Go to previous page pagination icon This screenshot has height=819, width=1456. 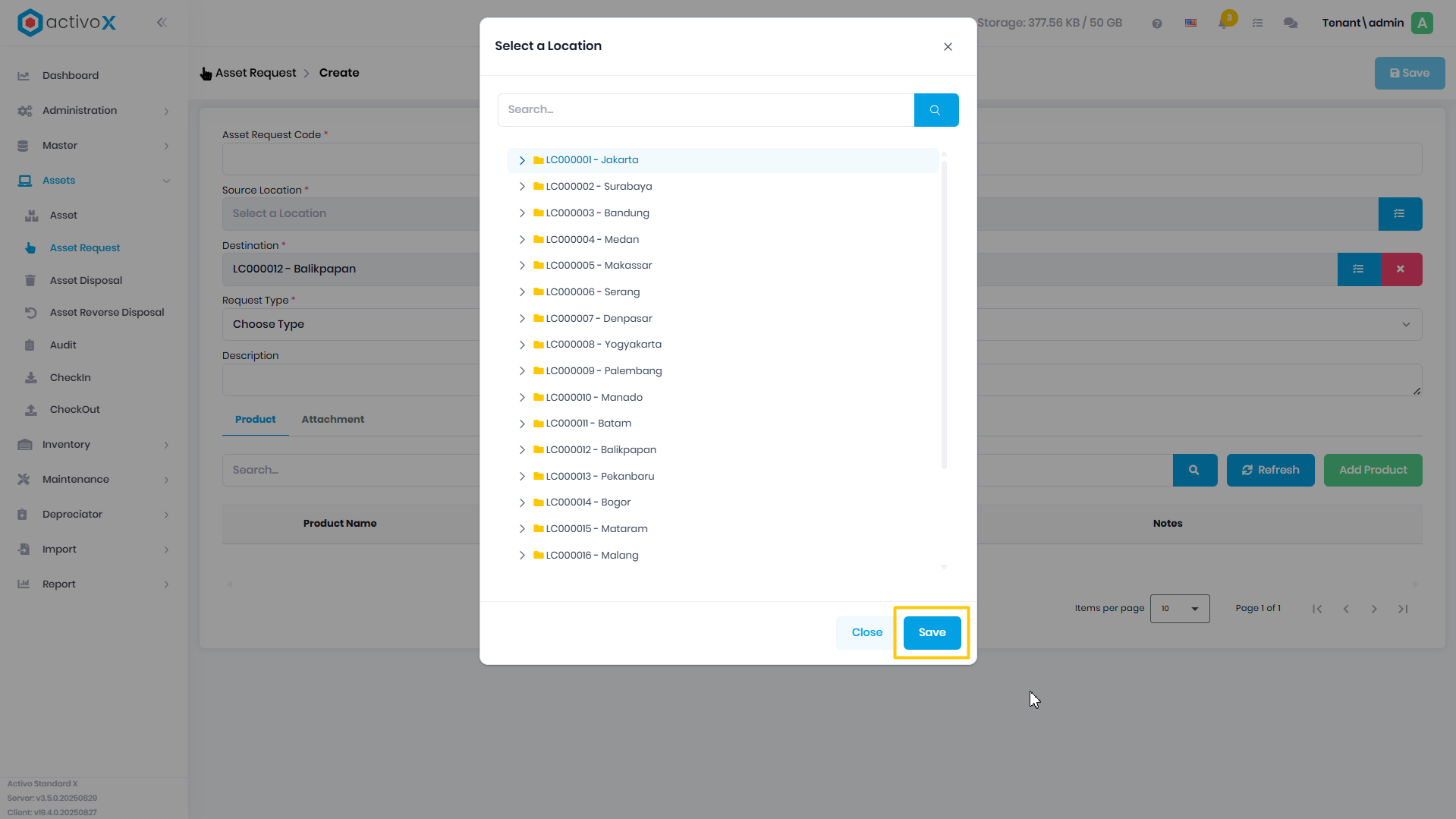1346,609
